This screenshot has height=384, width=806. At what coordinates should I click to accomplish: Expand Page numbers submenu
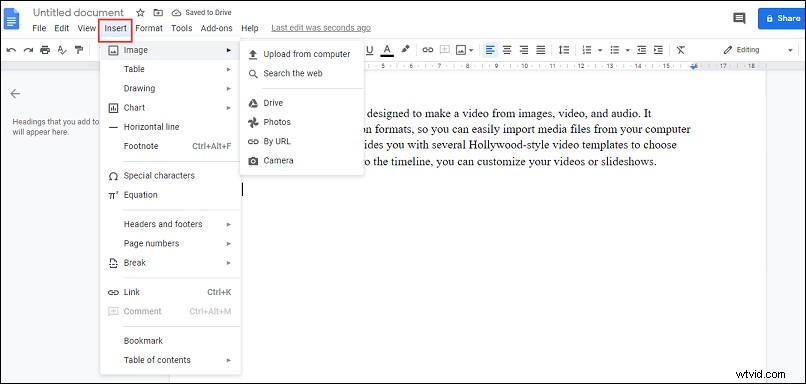pyautogui.click(x=170, y=244)
